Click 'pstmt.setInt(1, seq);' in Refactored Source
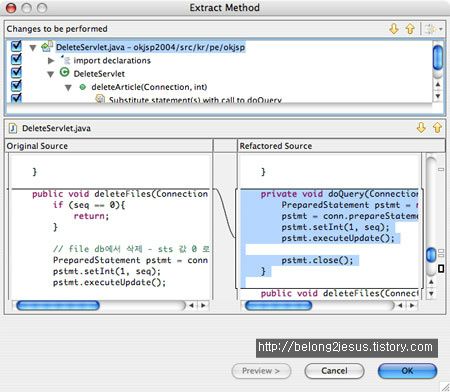450x392 pixels. (335, 227)
